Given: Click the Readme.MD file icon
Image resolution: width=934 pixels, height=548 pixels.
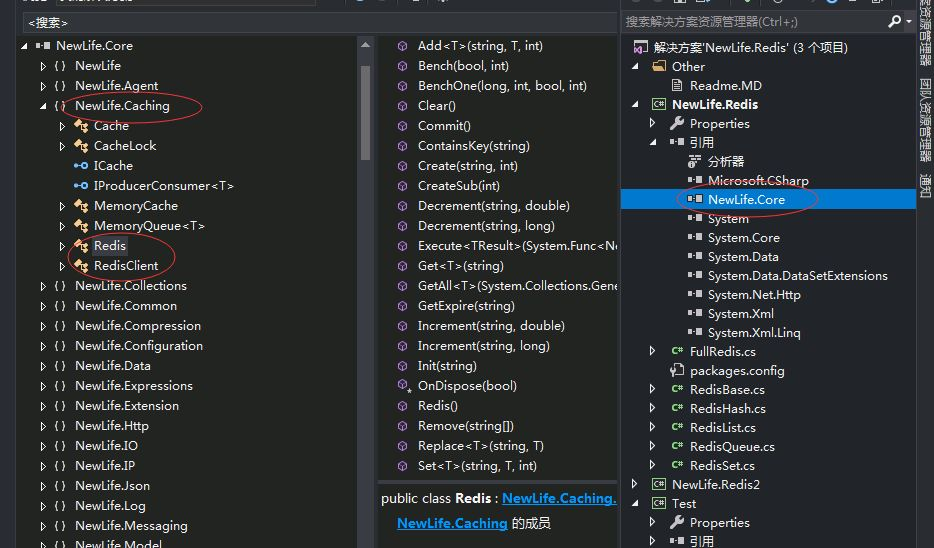Looking at the screenshot, I should click(677, 85).
